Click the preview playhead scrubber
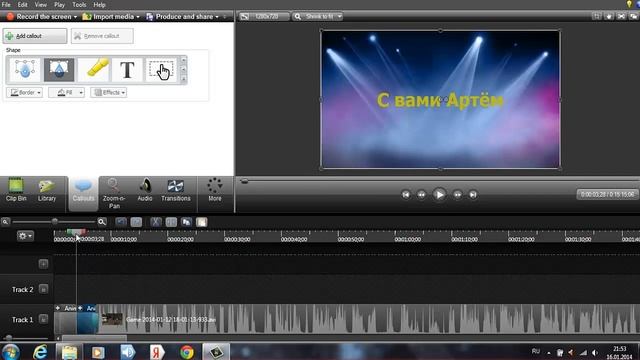Screen dimensions: 640x360 [244, 181]
